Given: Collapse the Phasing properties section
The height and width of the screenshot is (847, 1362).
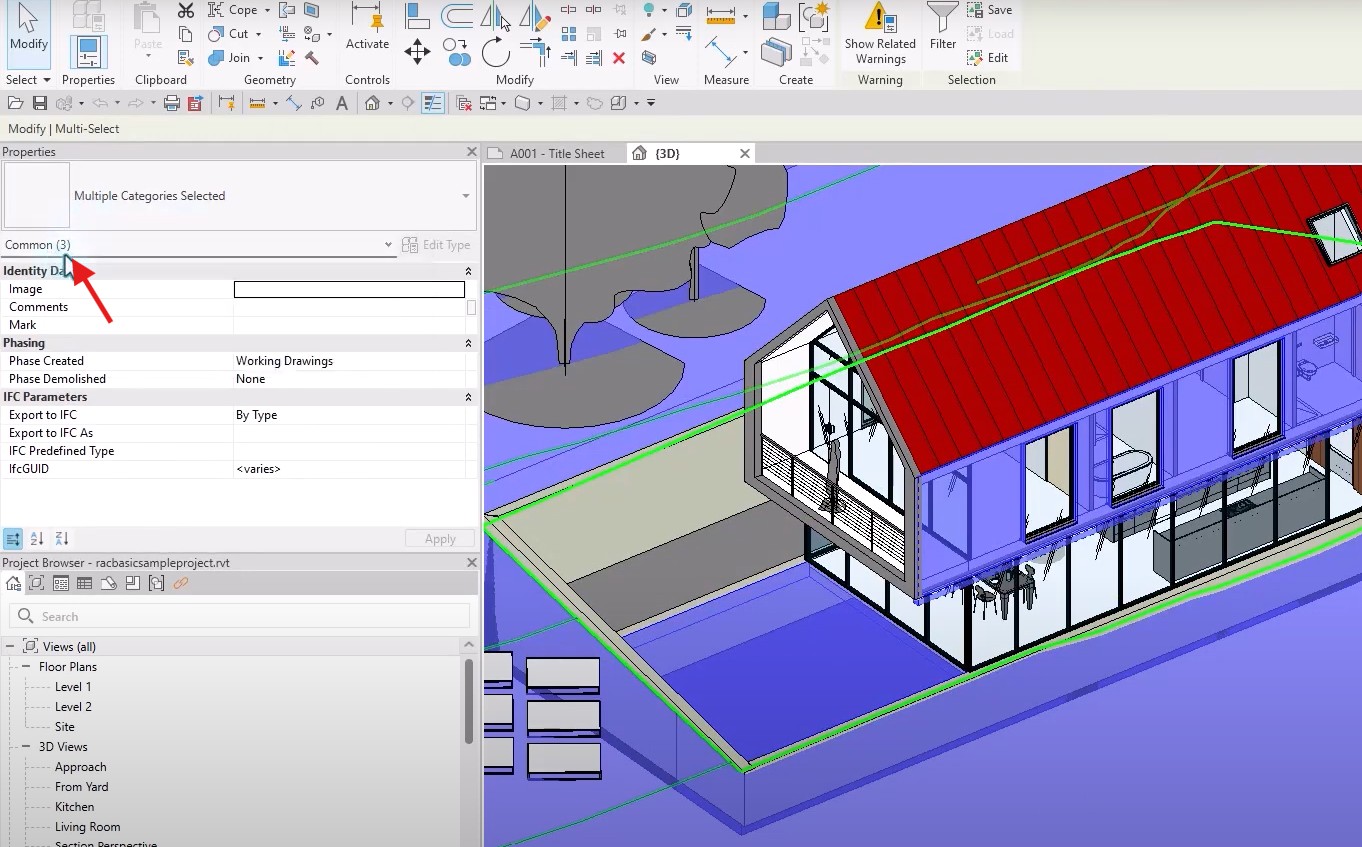Looking at the screenshot, I should (x=468, y=343).
